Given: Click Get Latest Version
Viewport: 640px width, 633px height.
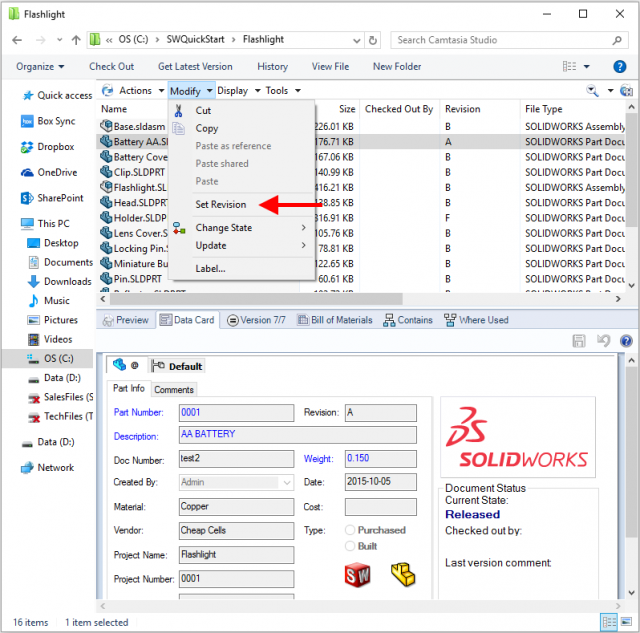Looking at the screenshot, I should [x=195, y=67].
